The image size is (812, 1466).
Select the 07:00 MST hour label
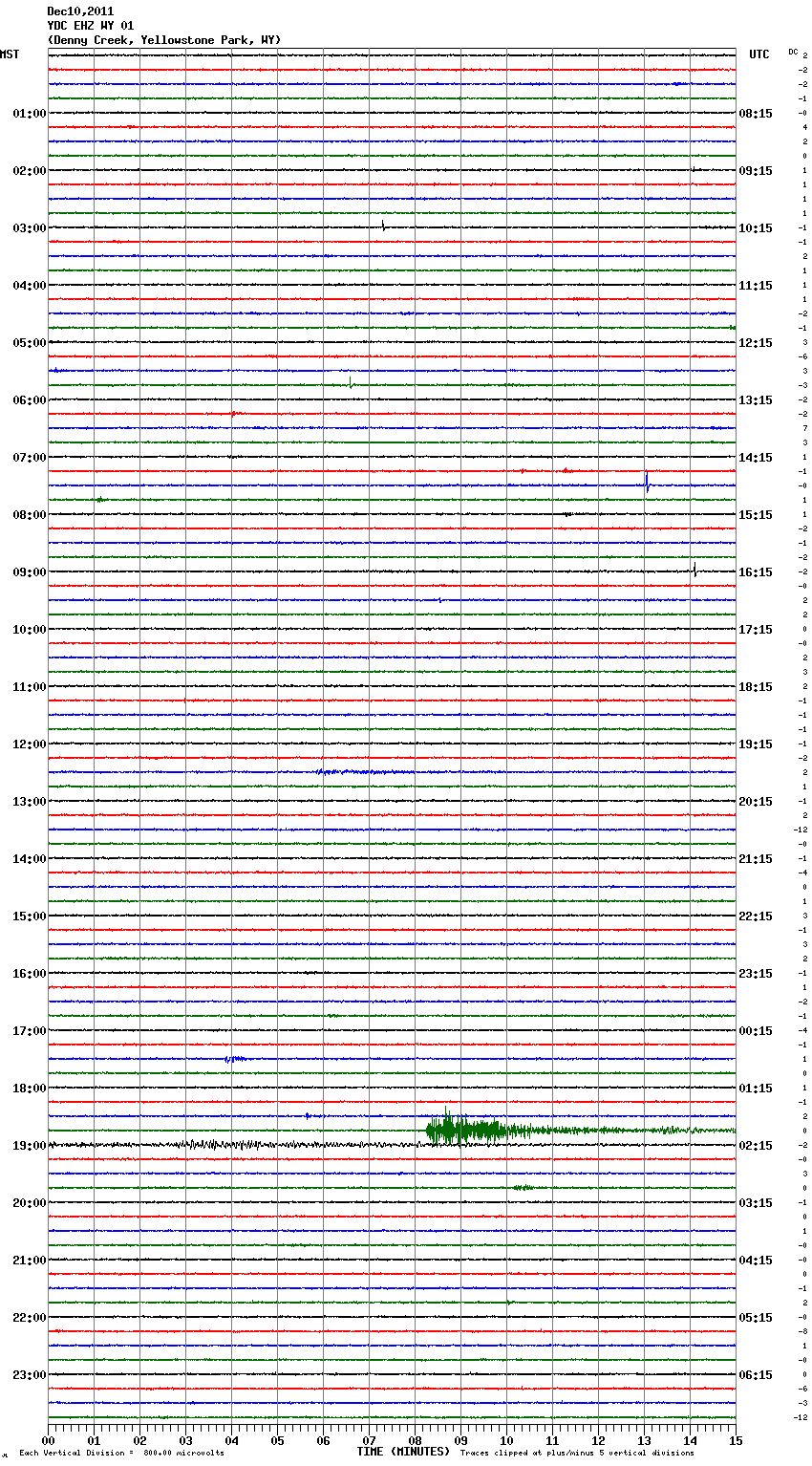pyautogui.click(x=30, y=458)
